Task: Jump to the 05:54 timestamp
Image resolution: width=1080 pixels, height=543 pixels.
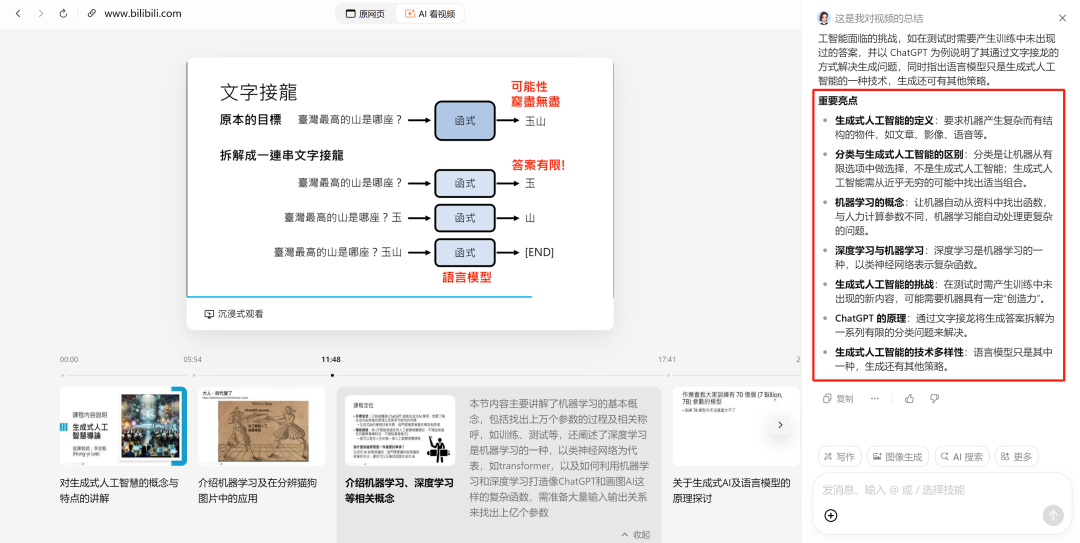Action: click(193, 359)
